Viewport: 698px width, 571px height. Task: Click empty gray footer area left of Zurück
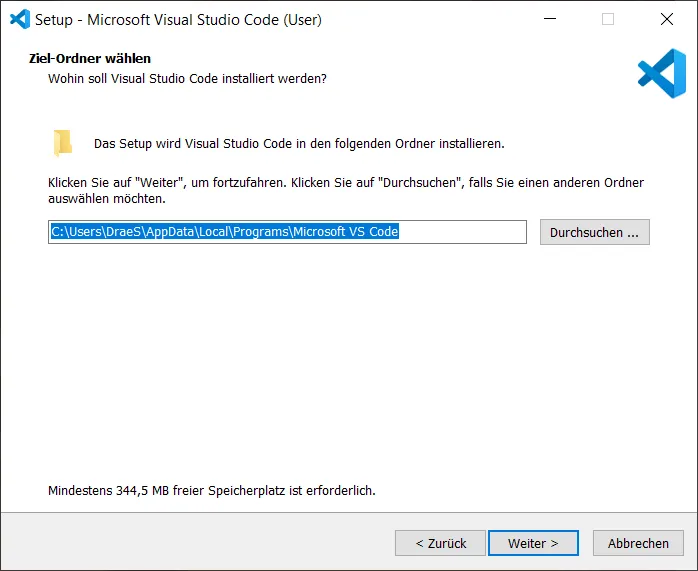[x=200, y=543]
